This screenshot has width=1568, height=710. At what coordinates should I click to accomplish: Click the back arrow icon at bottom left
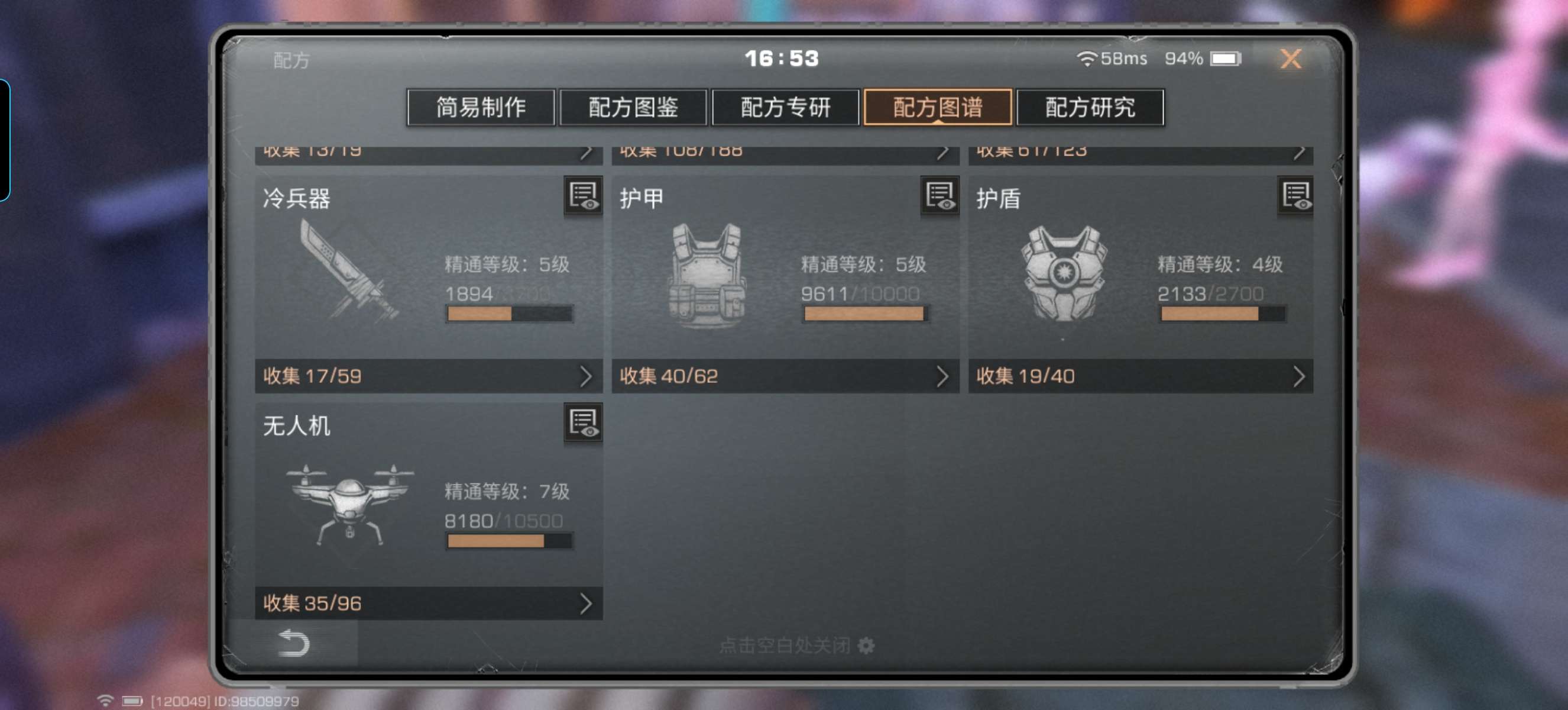tap(294, 643)
